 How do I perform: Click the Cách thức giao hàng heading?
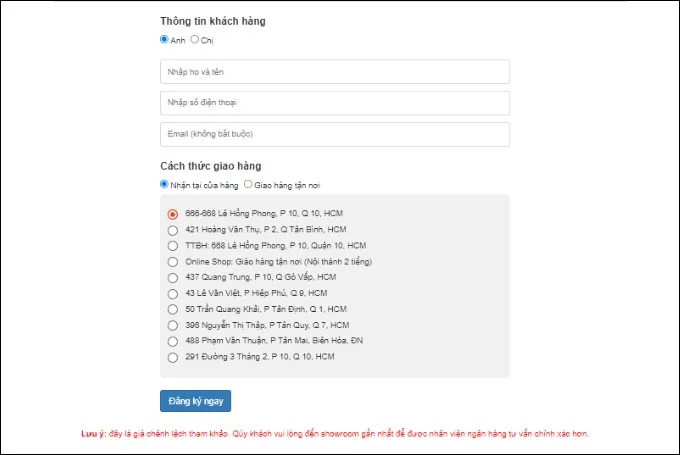(211, 166)
